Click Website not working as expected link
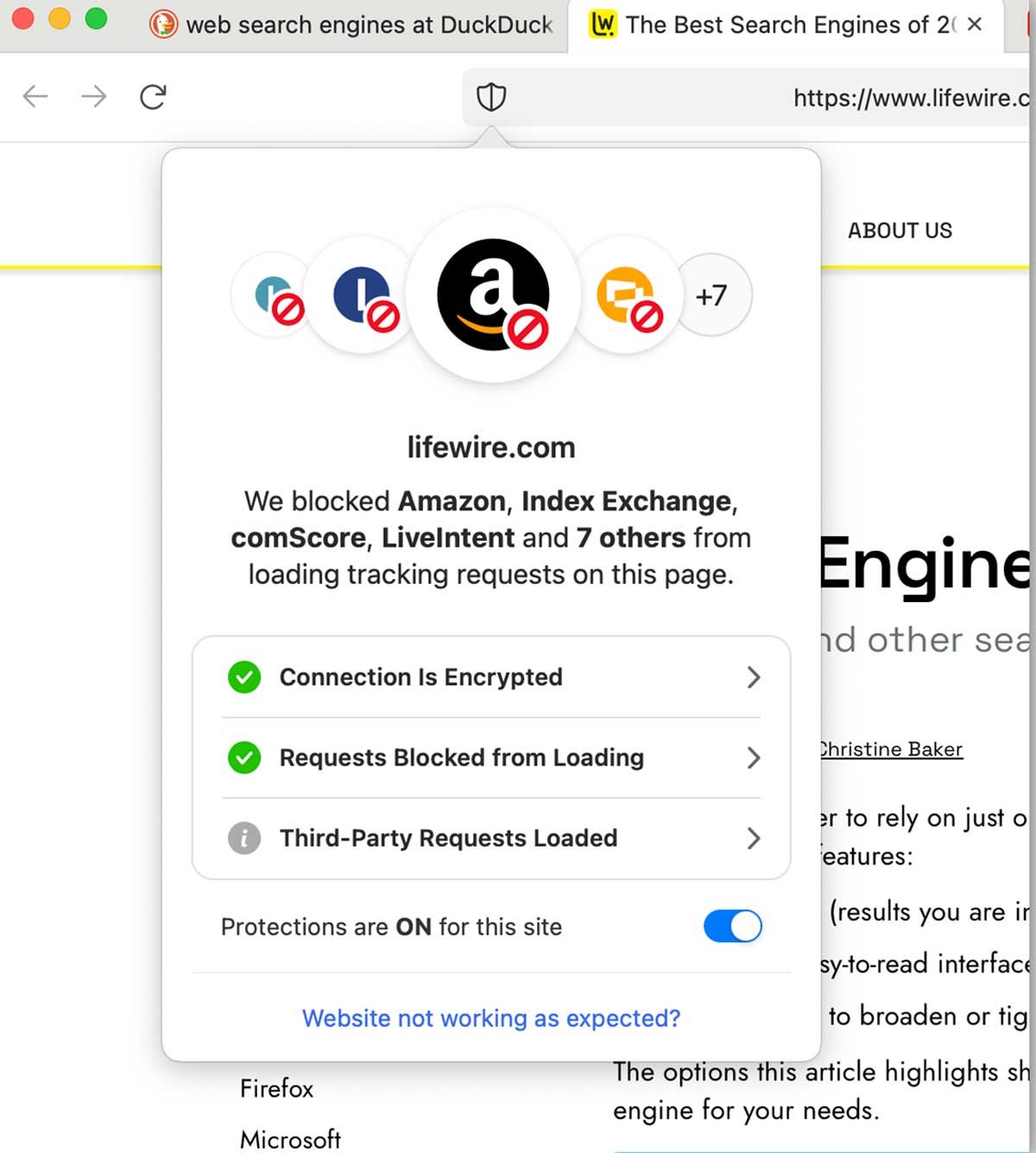Viewport: 1036px width, 1153px height. (x=490, y=1018)
